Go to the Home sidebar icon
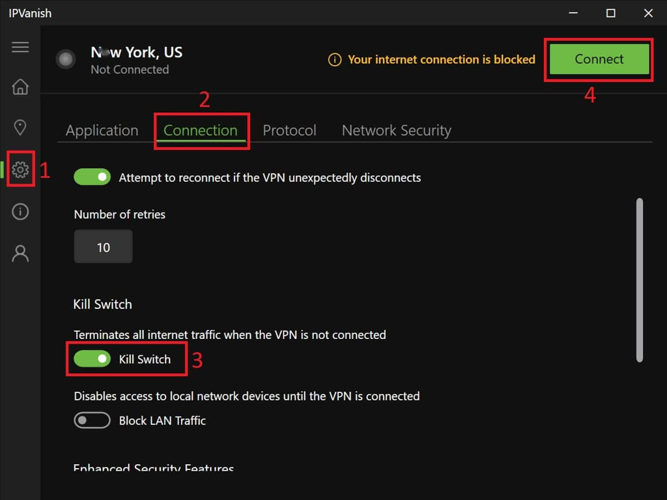 [20, 88]
